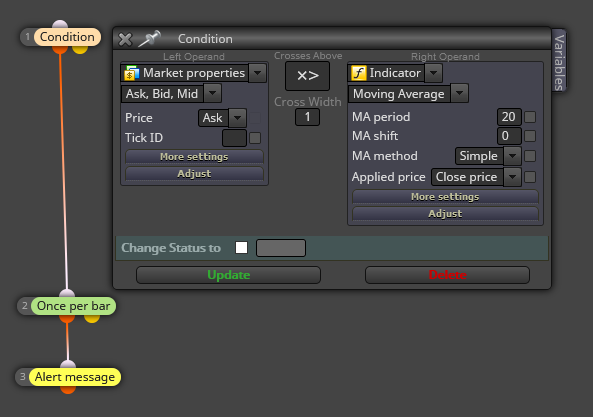Click Once per bar's top input connector
This screenshot has height=417, width=593.
pyautogui.click(x=67, y=293)
